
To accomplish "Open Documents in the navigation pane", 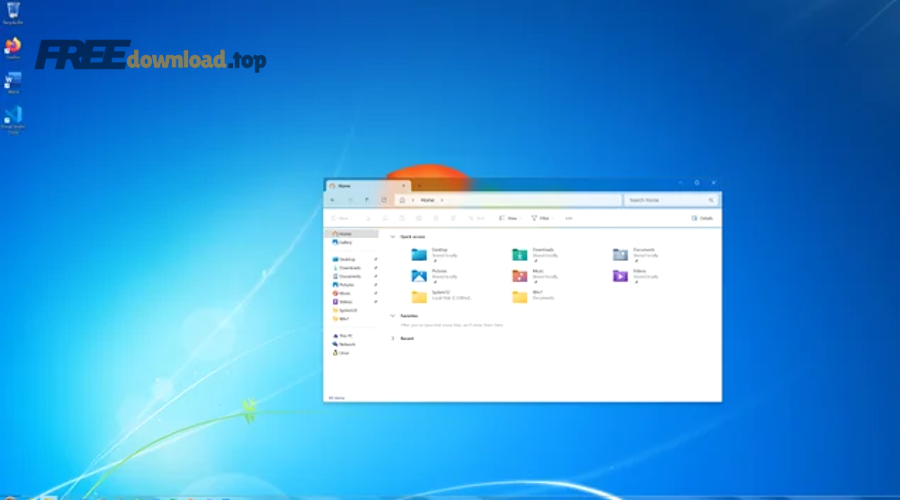I will [x=348, y=276].
